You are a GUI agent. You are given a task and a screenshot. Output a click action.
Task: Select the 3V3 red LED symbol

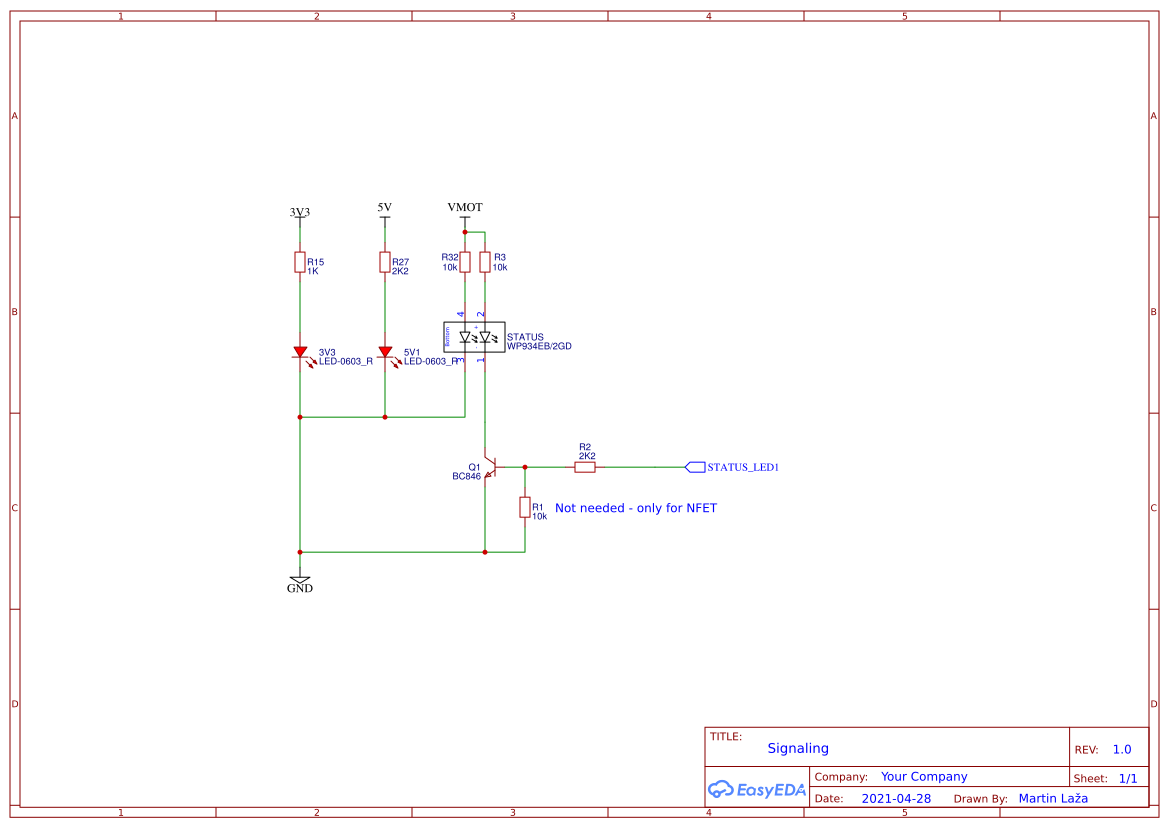300,352
